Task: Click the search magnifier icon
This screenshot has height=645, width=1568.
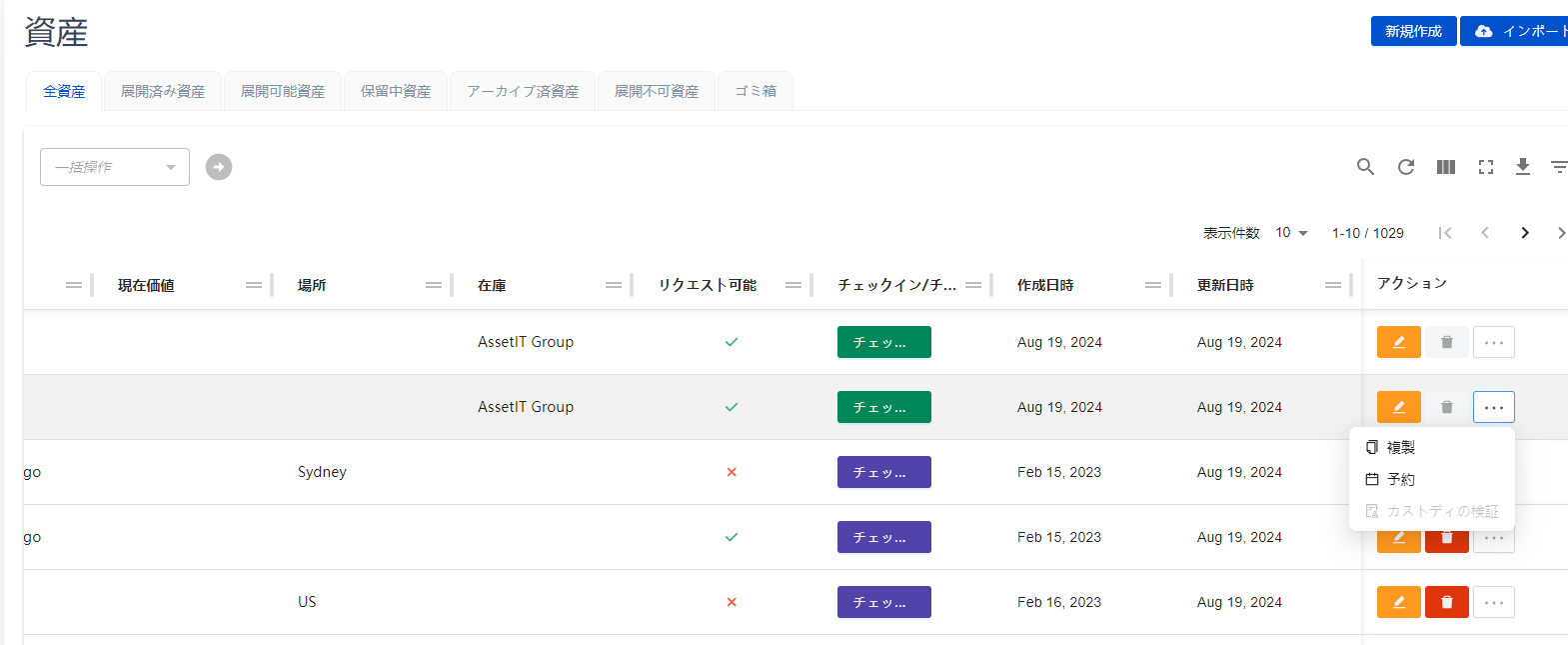Action: [x=1365, y=167]
